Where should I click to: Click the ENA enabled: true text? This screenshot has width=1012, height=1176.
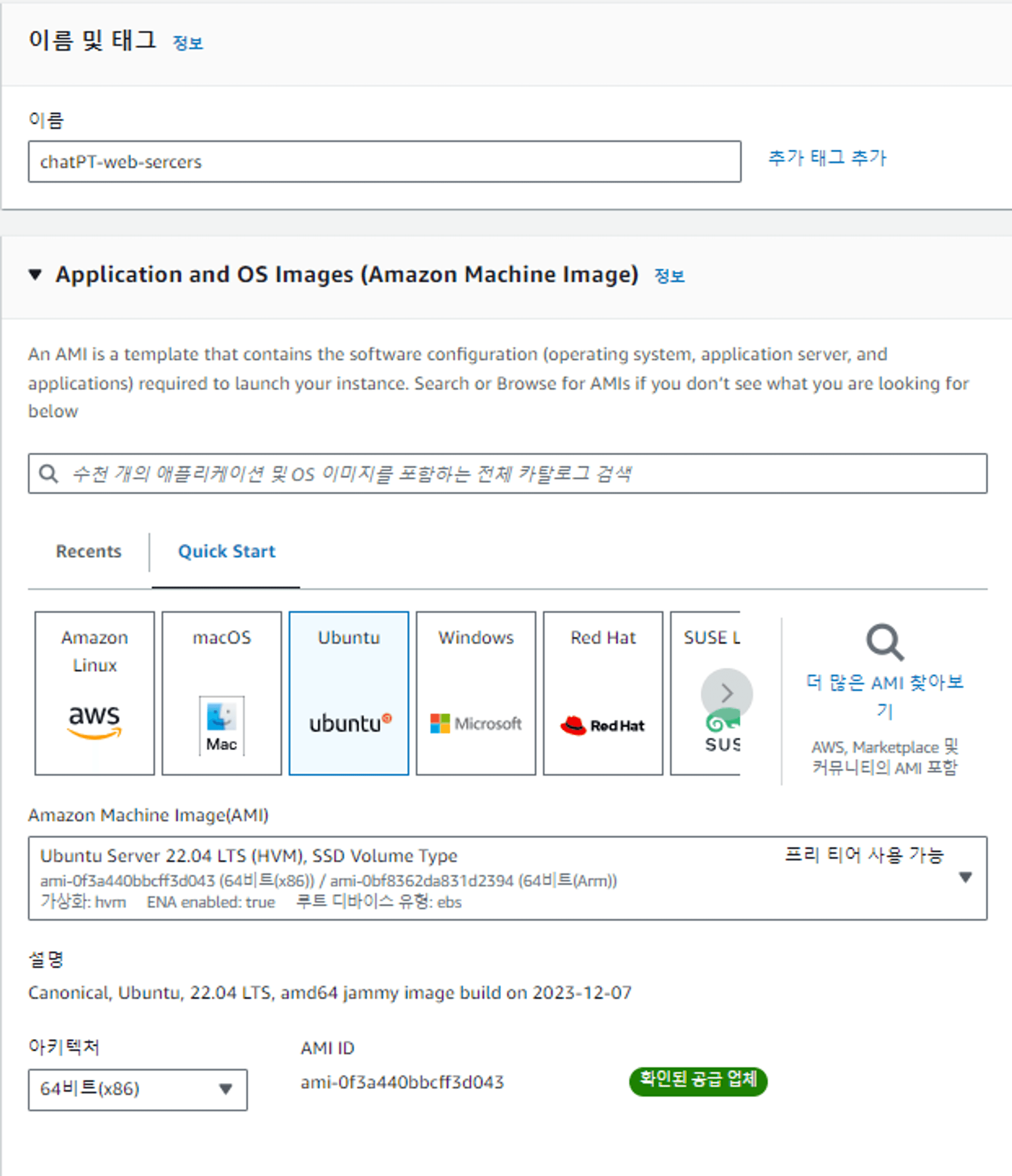pos(210,902)
